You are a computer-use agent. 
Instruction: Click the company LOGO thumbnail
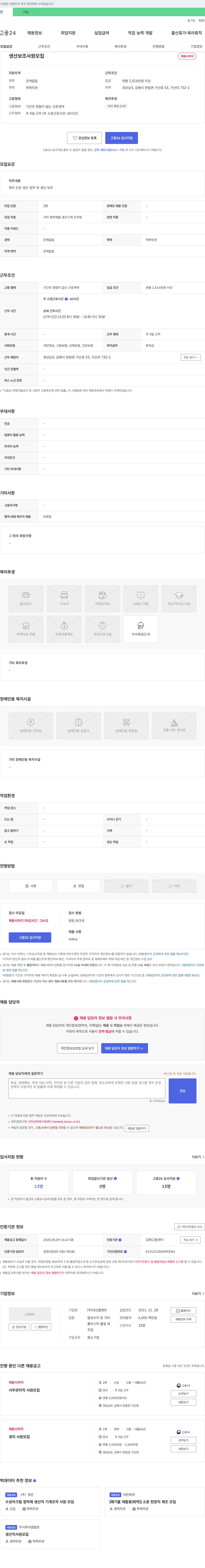[x=30, y=1314]
